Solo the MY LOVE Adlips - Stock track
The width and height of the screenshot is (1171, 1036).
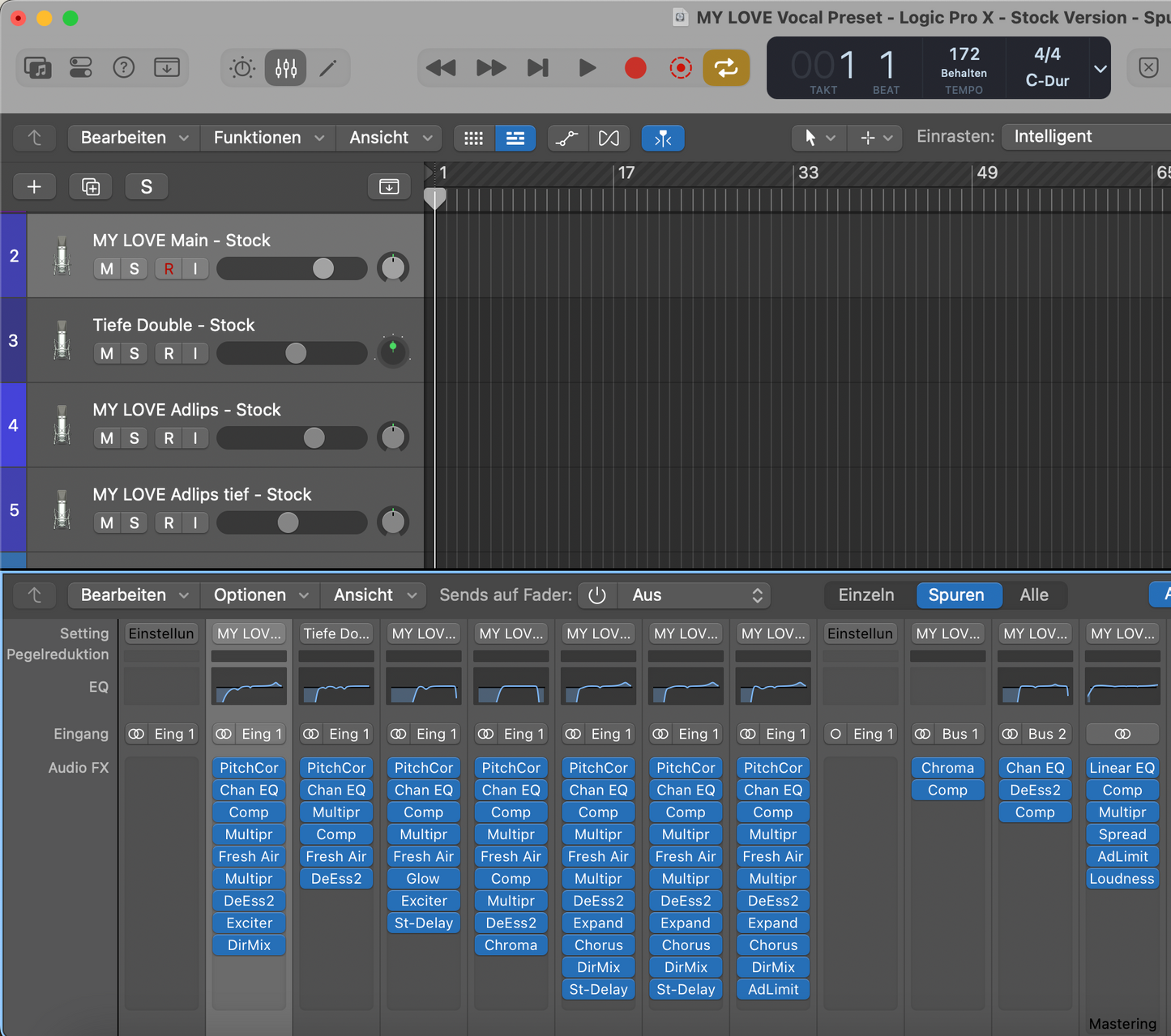(x=135, y=437)
